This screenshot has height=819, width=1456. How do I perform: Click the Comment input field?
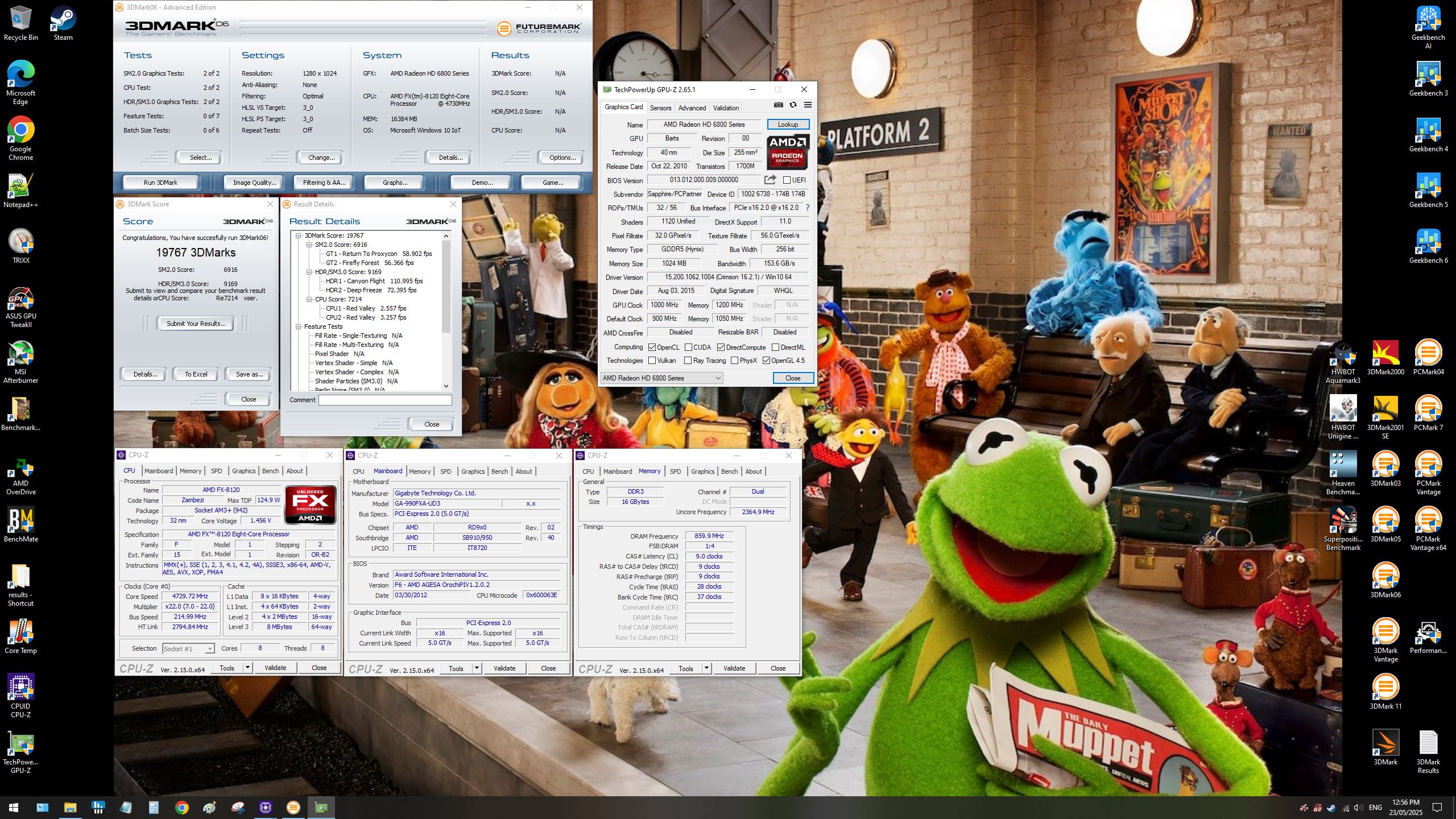pyautogui.click(x=385, y=400)
